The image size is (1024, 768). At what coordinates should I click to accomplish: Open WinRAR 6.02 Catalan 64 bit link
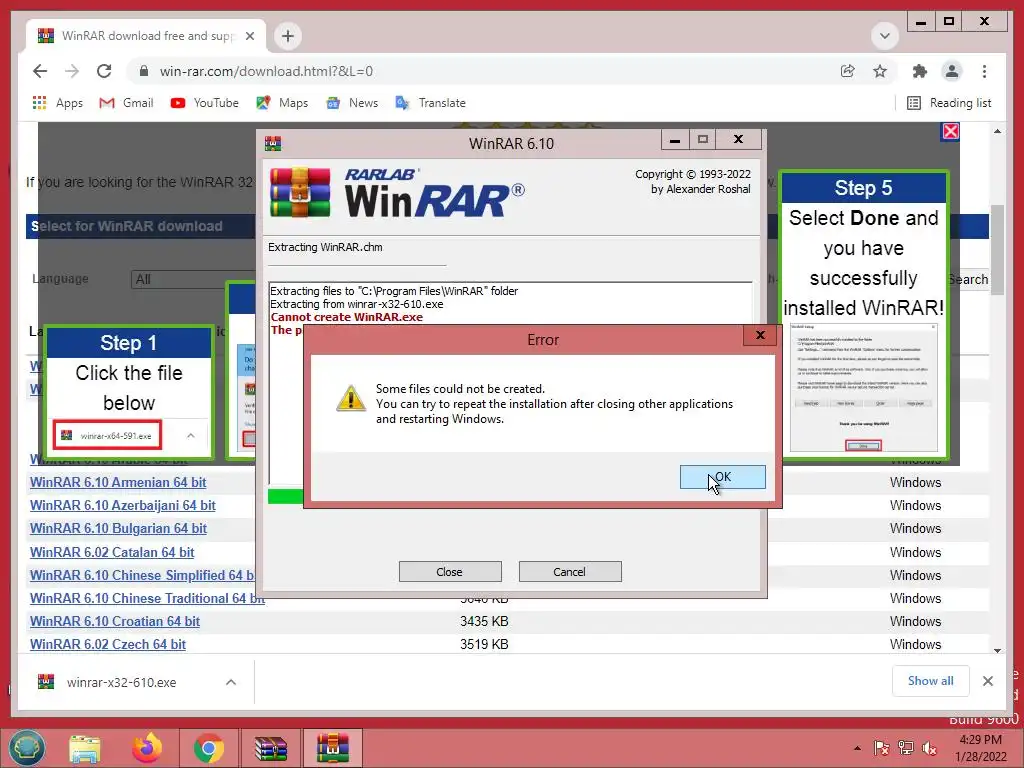(112, 552)
